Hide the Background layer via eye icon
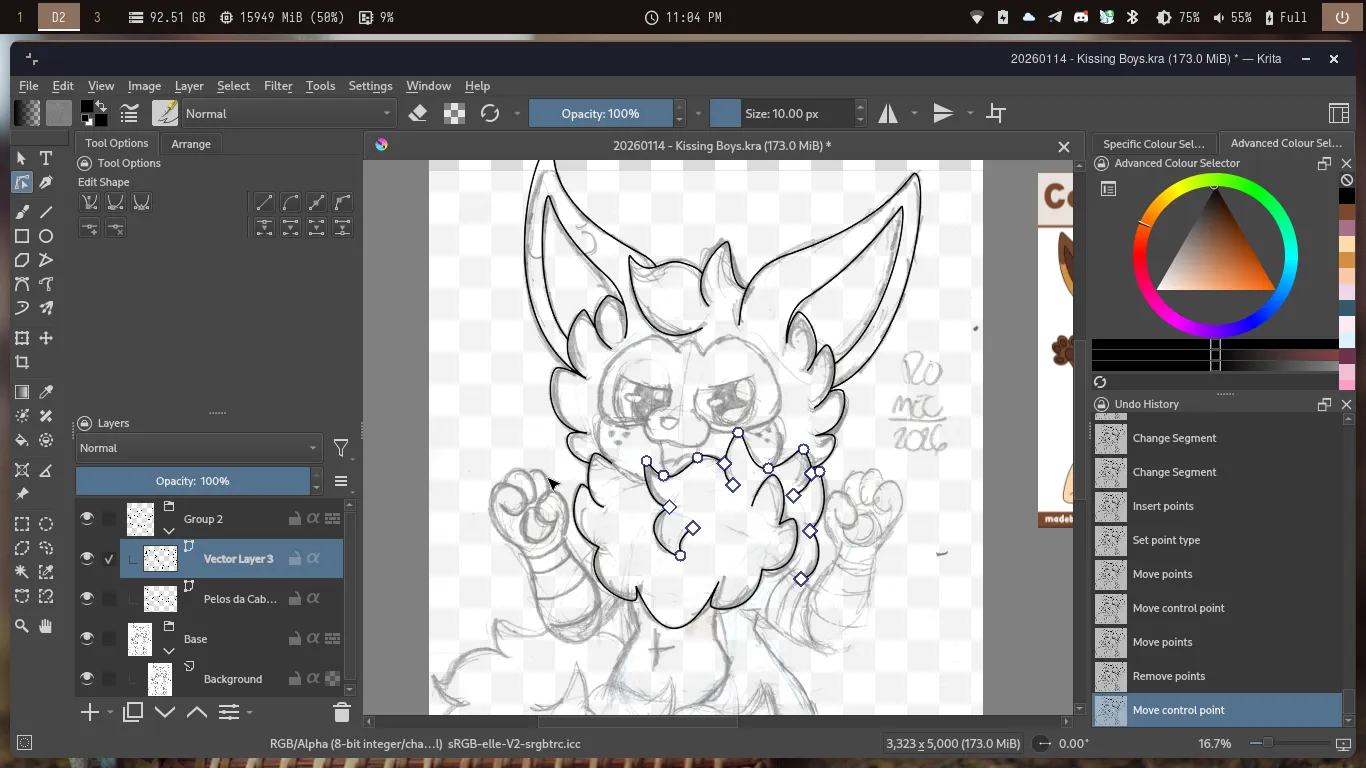This screenshot has height=768, width=1366. point(87,679)
